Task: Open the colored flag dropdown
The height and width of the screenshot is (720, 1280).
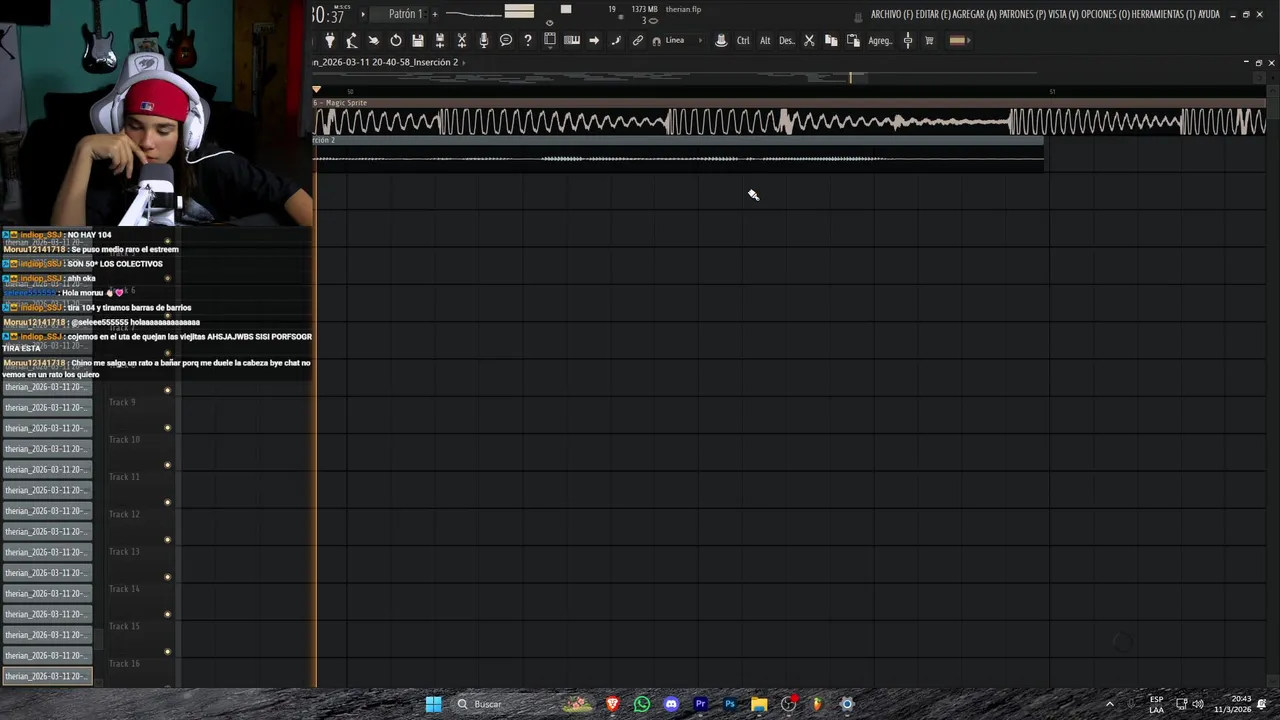Action: click(x=958, y=40)
